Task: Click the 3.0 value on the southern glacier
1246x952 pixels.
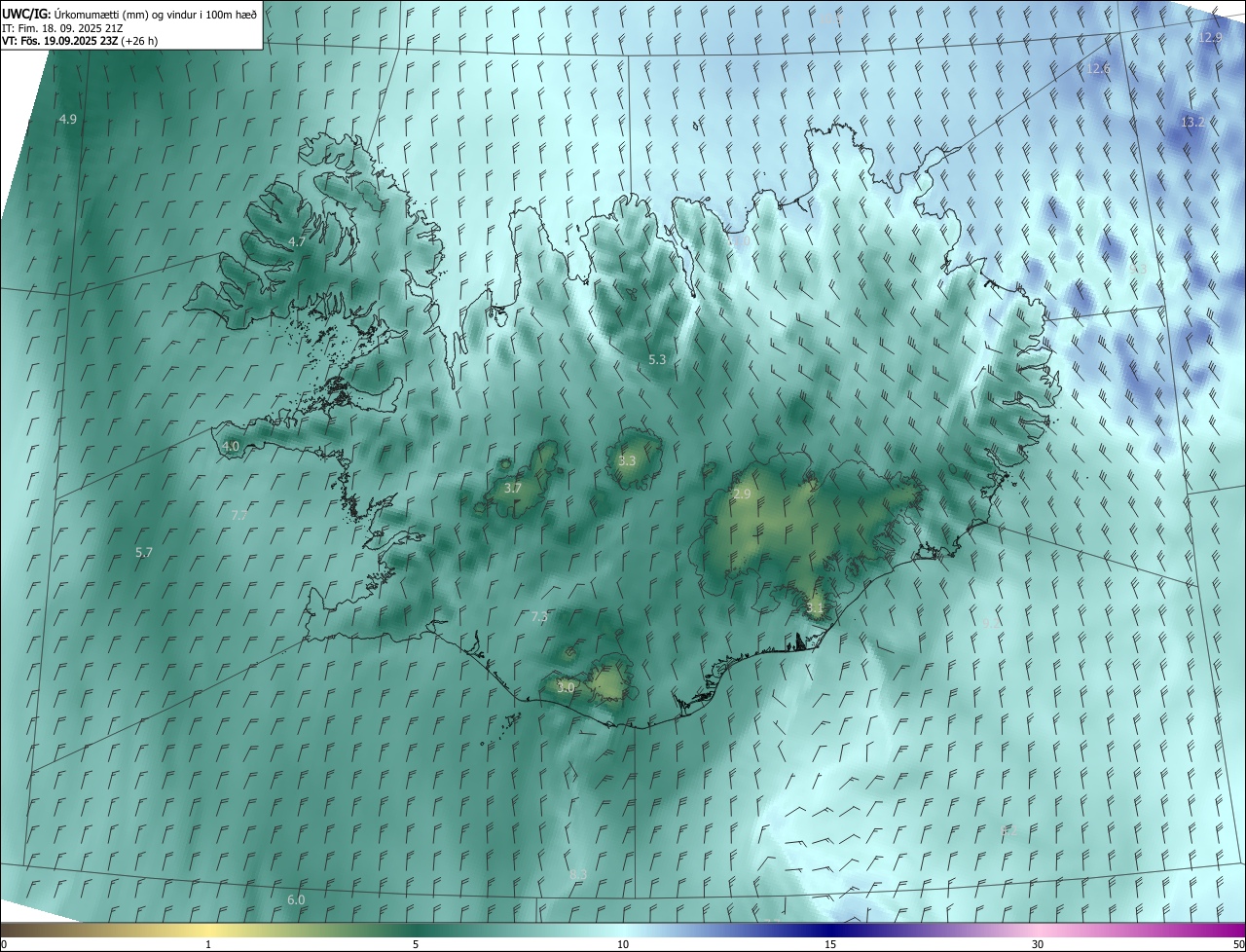Action: 566,687
